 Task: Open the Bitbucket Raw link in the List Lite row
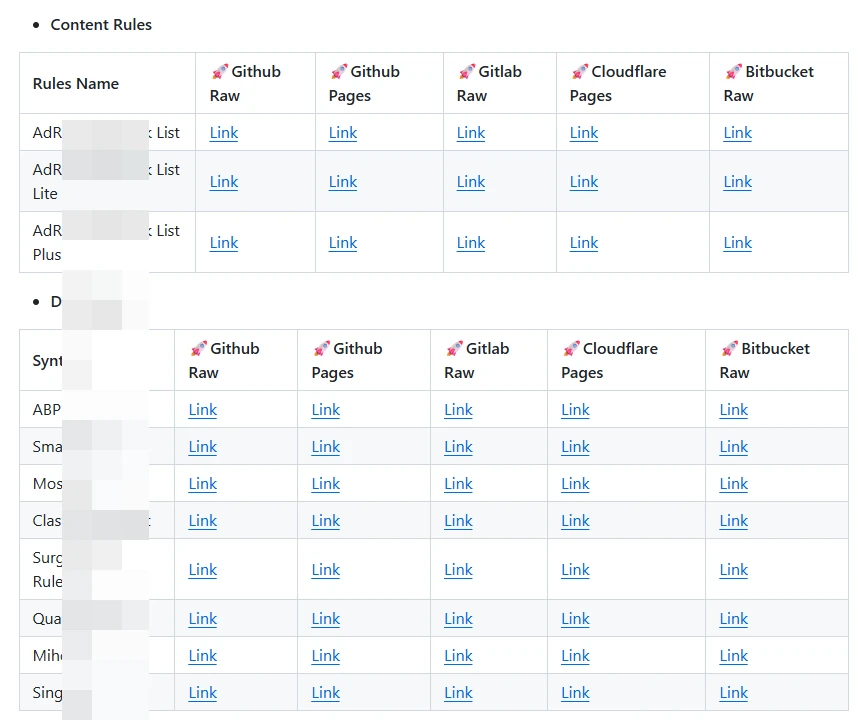737,182
